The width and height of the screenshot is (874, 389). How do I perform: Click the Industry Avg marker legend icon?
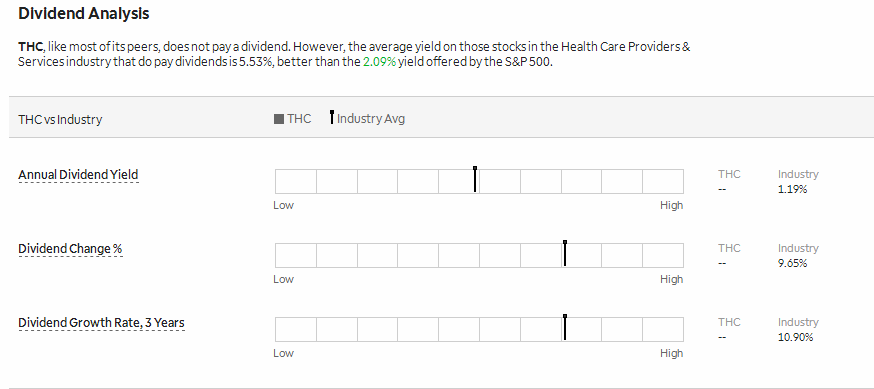pyautogui.click(x=332, y=117)
